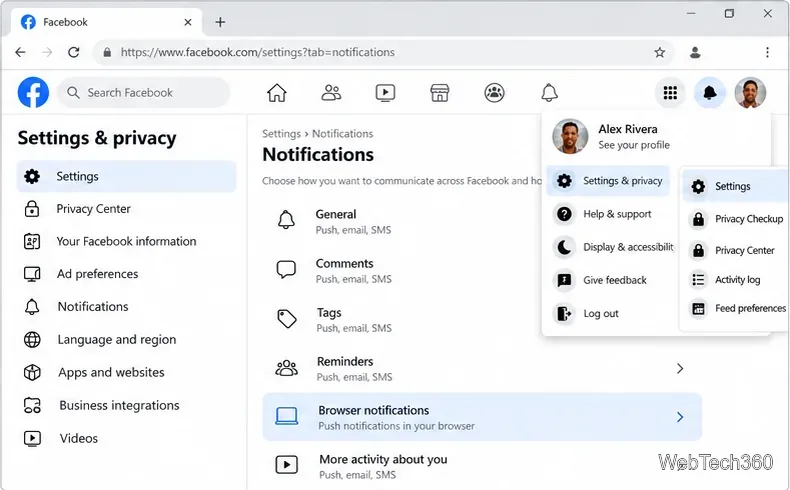
Task: Bookmark the page with the star icon
Action: (660, 52)
